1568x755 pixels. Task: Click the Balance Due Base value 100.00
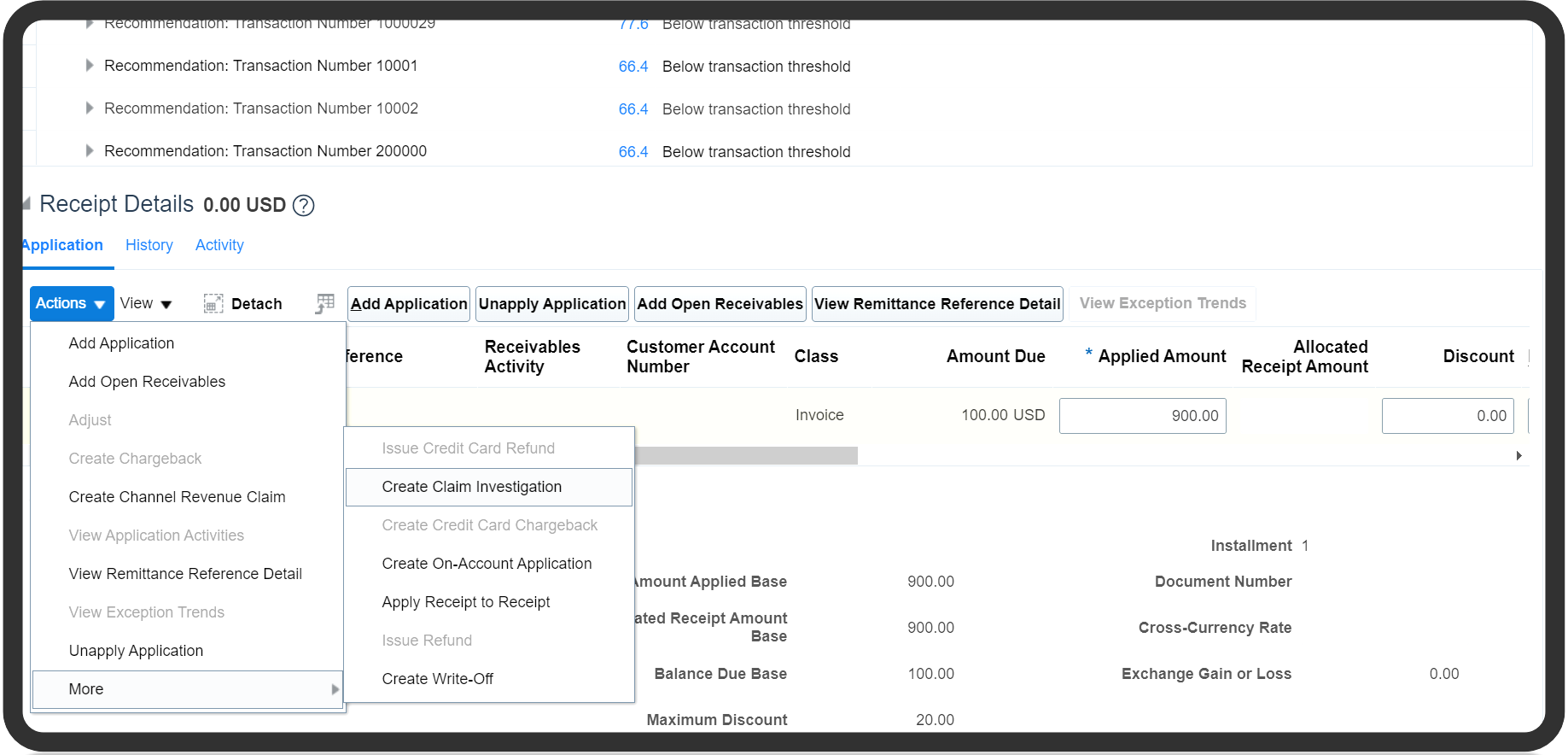[x=930, y=674]
